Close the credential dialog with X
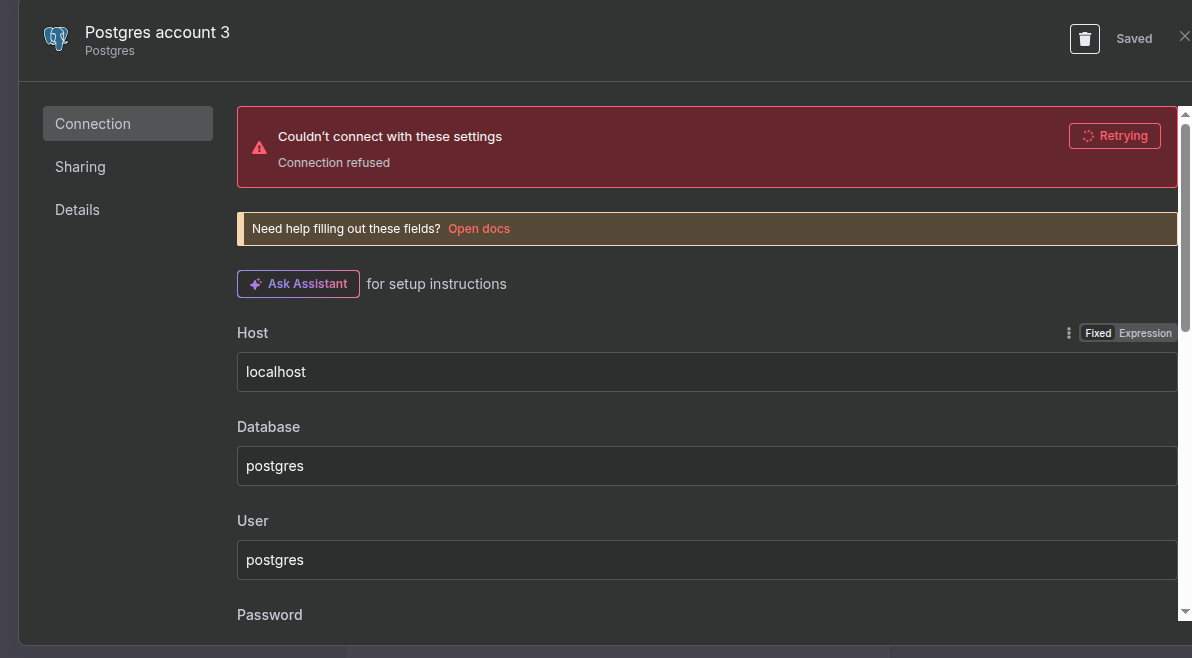The height and width of the screenshot is (658, 1192). coord(1184,36)
